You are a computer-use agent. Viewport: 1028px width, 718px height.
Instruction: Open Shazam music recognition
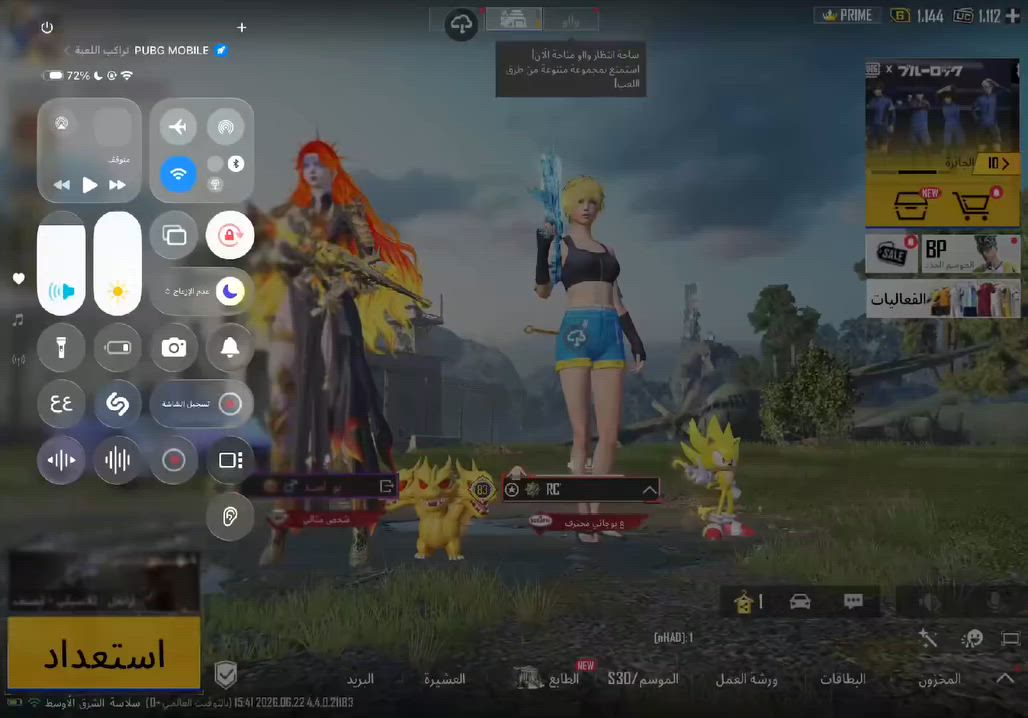click(117, 404)
